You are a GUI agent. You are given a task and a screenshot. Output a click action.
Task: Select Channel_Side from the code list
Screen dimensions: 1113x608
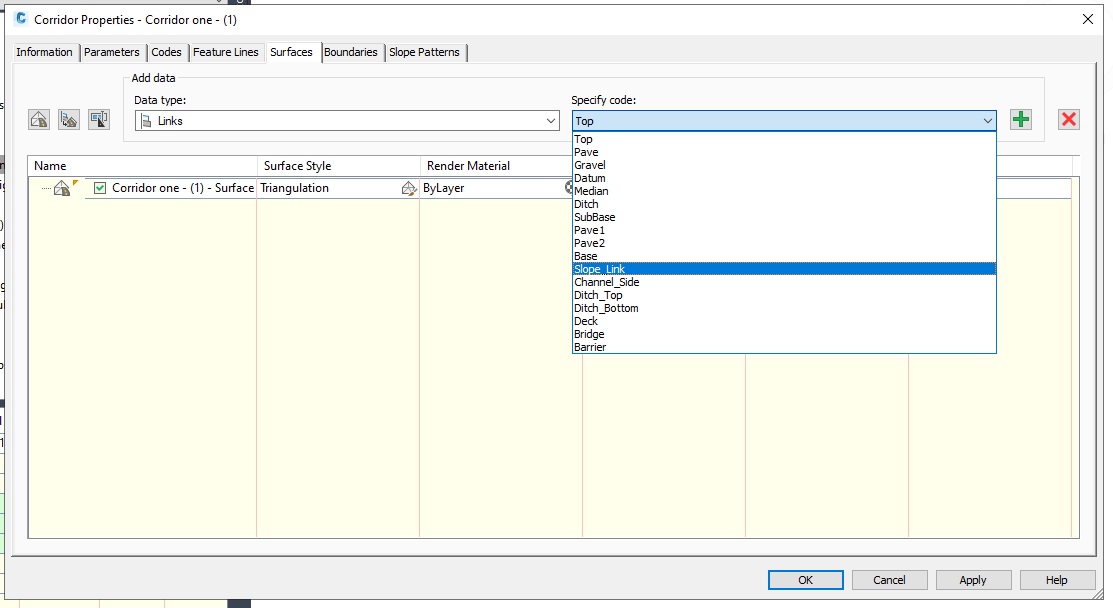607,282
